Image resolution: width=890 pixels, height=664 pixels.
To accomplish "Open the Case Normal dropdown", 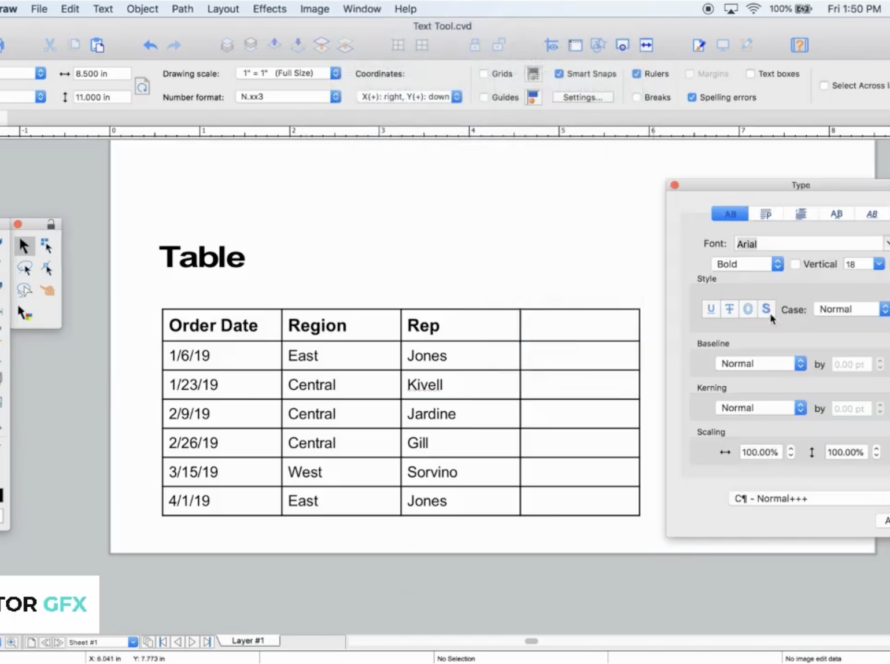I will pyautogui.click(x=851, y=309).
